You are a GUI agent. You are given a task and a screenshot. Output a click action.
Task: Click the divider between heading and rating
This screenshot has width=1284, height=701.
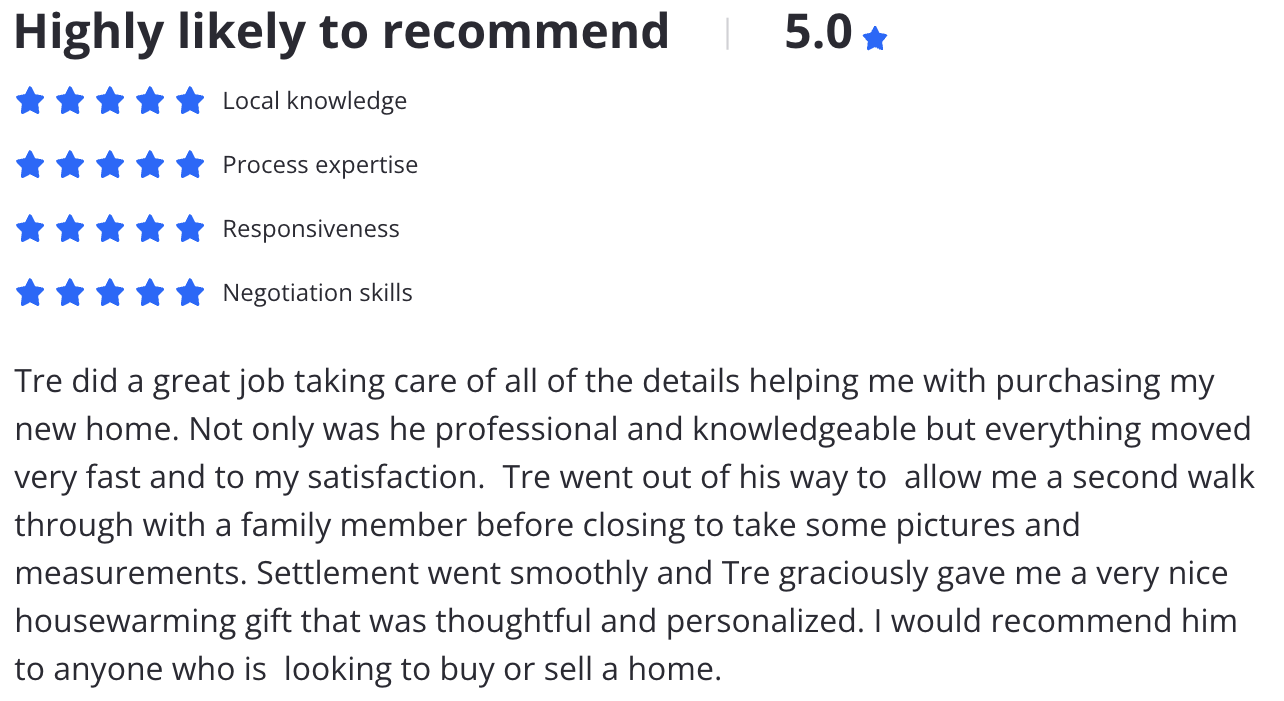(x=727, y=34)
